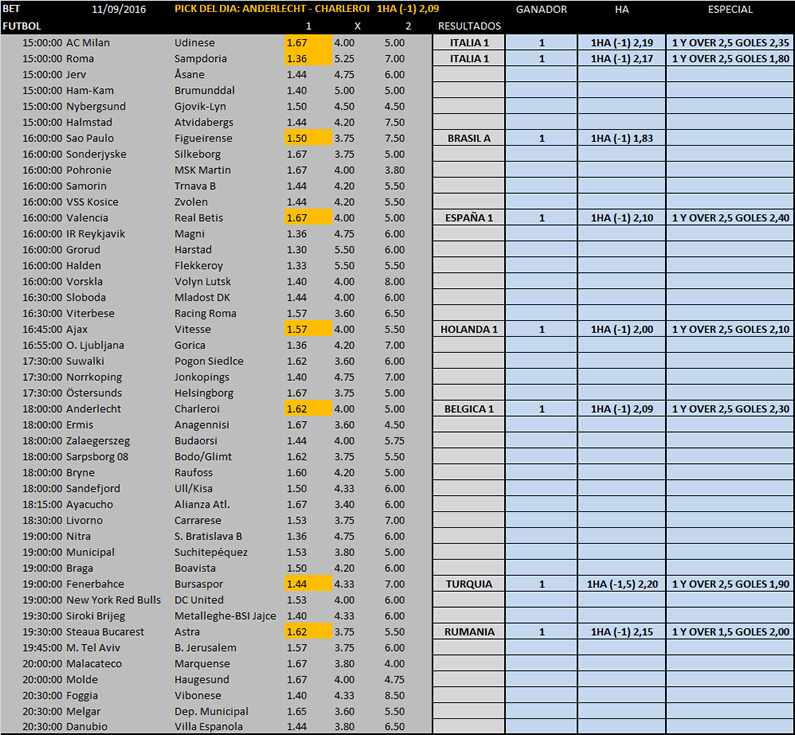Viewport: 795px width, 735px height.
Task: Click '1HA (-1) 2,00' handicap cell
Action: click(622, 329)
